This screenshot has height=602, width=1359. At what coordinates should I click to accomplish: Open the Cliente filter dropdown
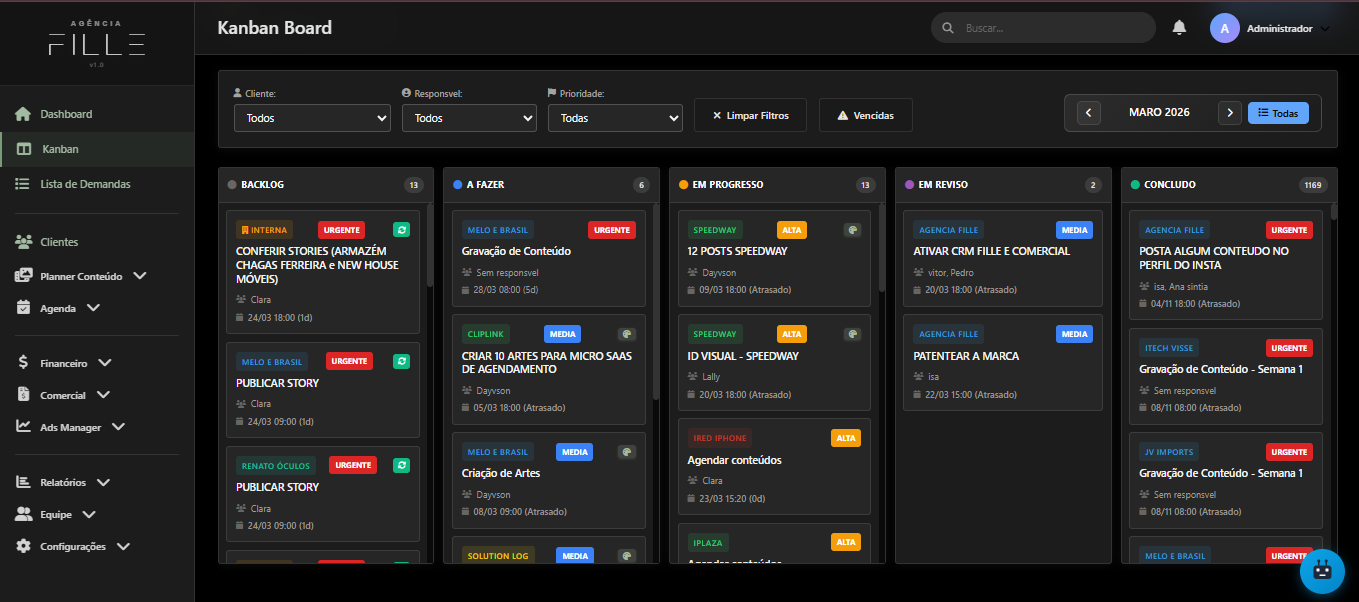pos(312,118)
